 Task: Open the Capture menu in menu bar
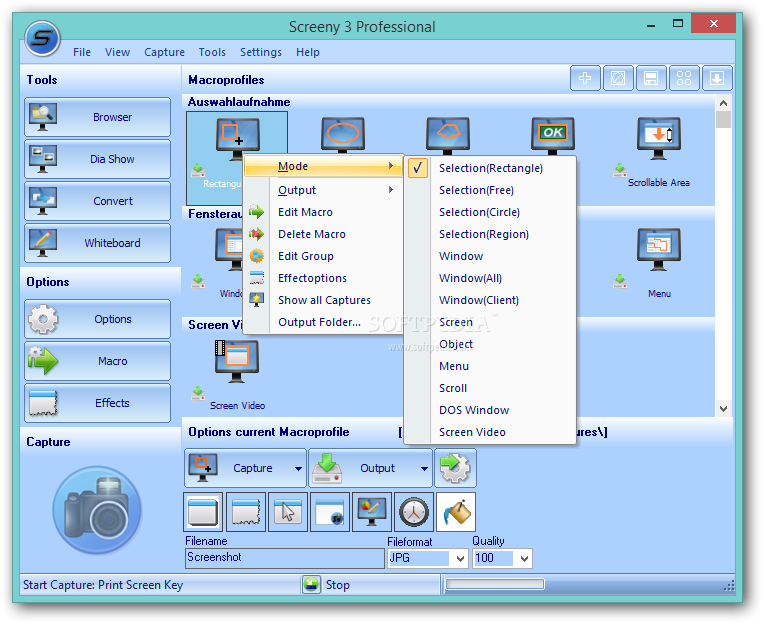164,52
